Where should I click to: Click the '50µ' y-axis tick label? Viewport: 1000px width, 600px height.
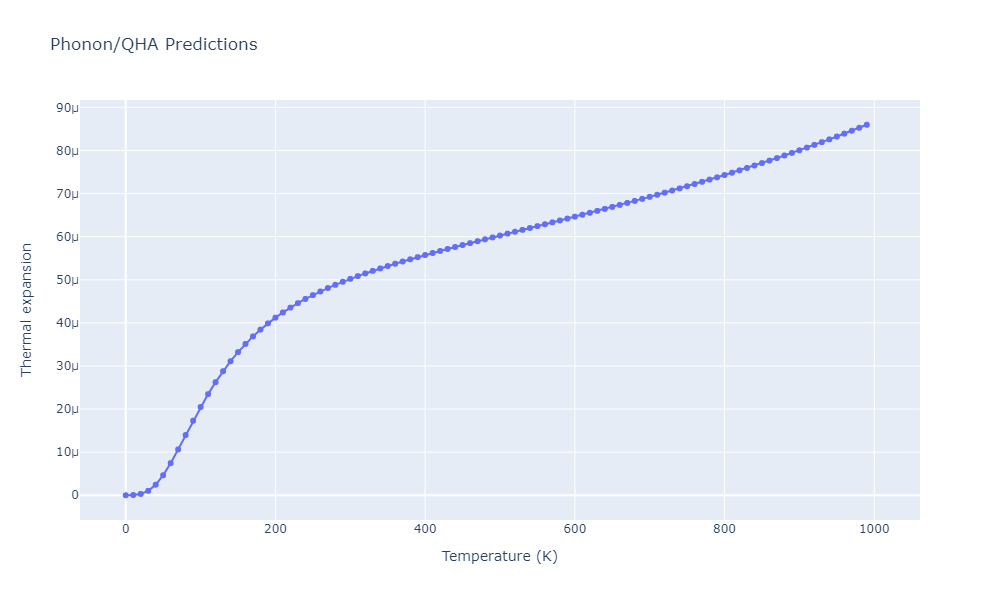(68, 280)
